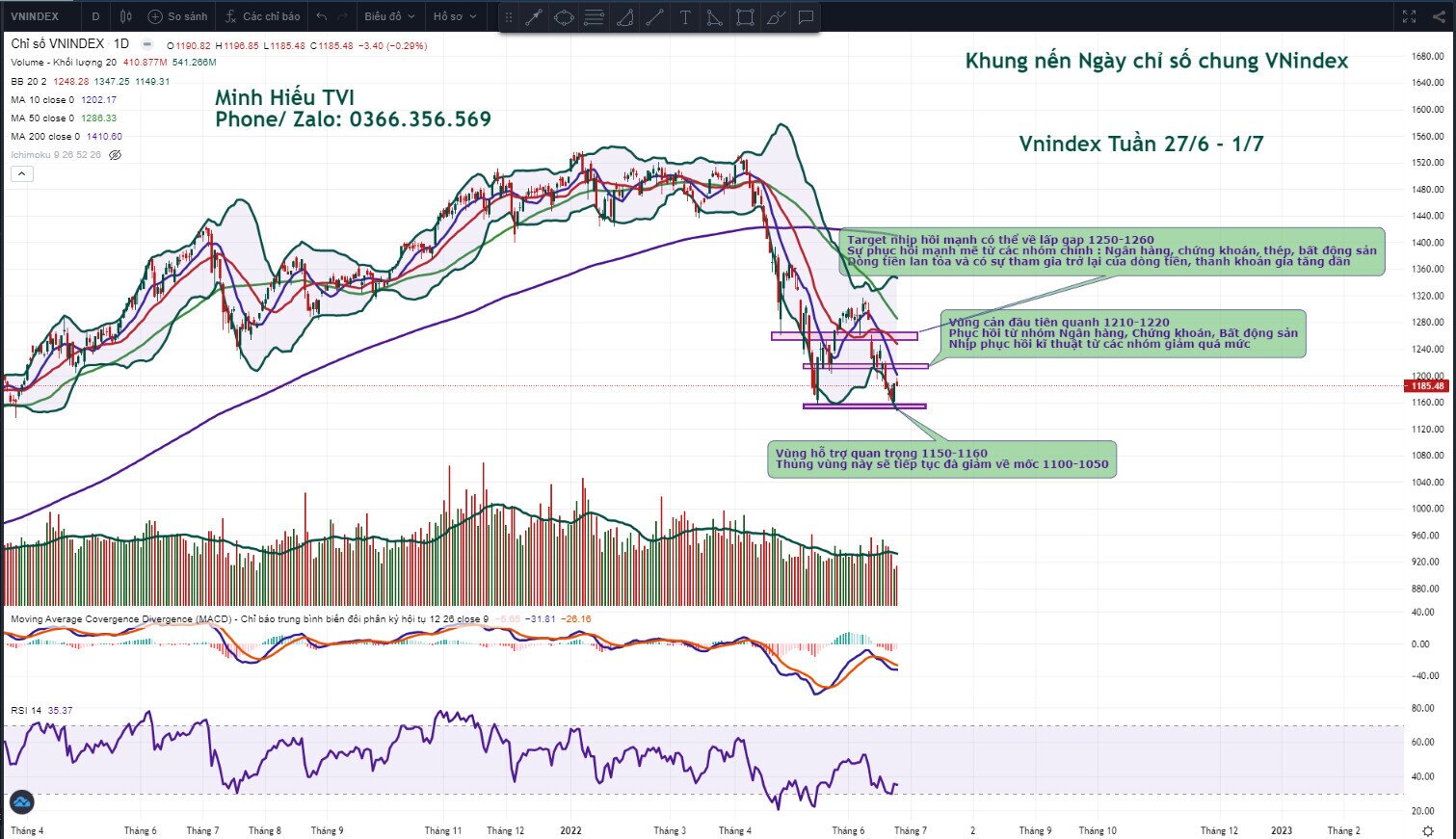Select the ellipse shape drawing tool
This screenshot has height=839, width=1456.
(564, 17)
